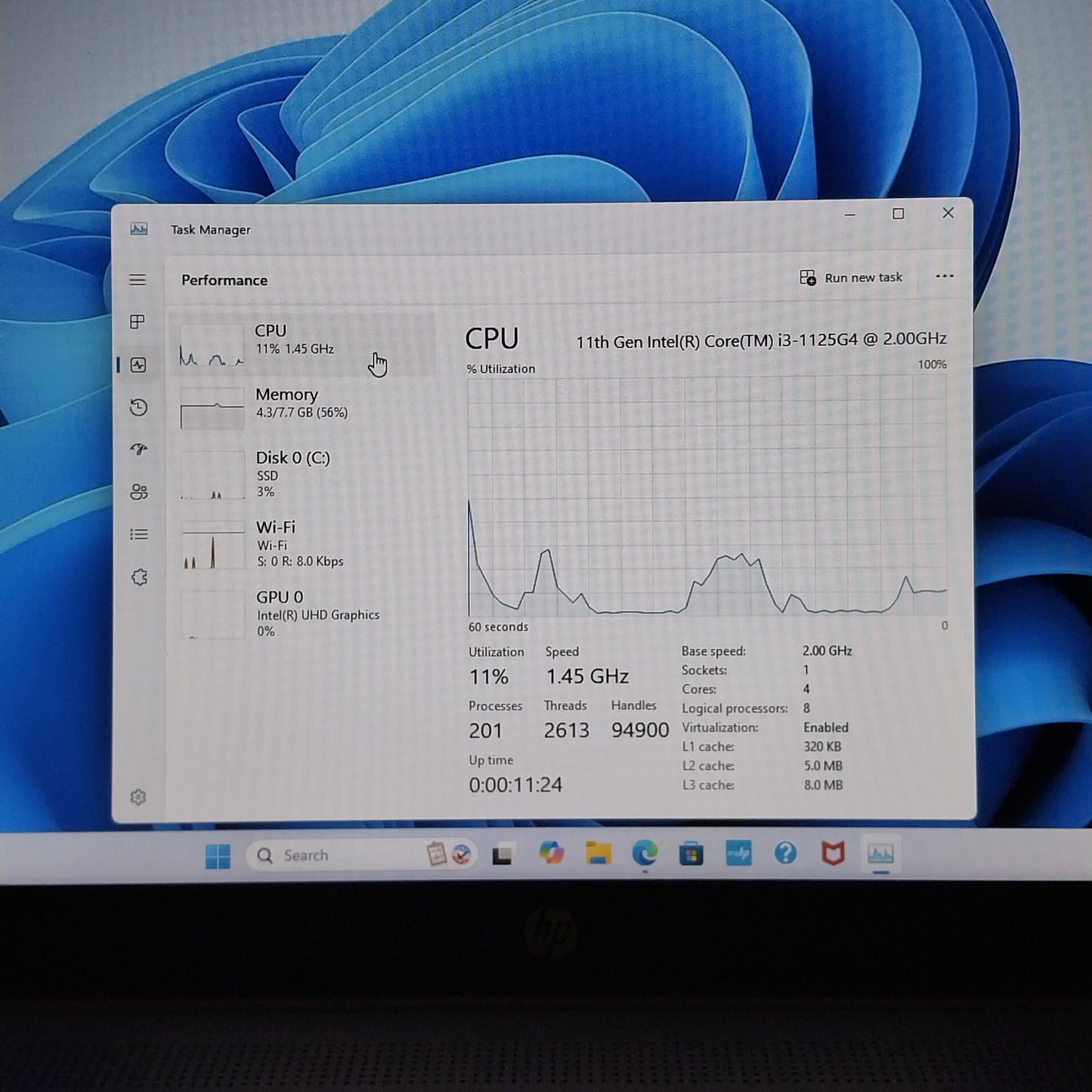
Task: Open Microsoft Edge from the taskbar
Action: [x=645, y=854]
